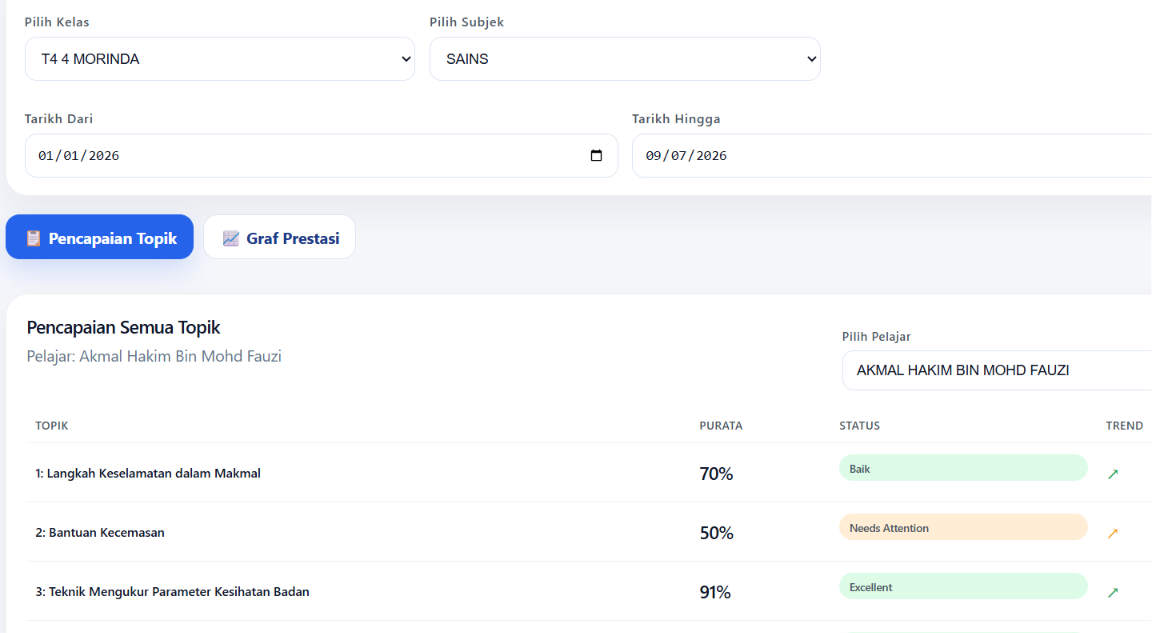1152x633 pixels.
Task: Click the chart icon on Graf Prestasi
Action: coord(231,239)
